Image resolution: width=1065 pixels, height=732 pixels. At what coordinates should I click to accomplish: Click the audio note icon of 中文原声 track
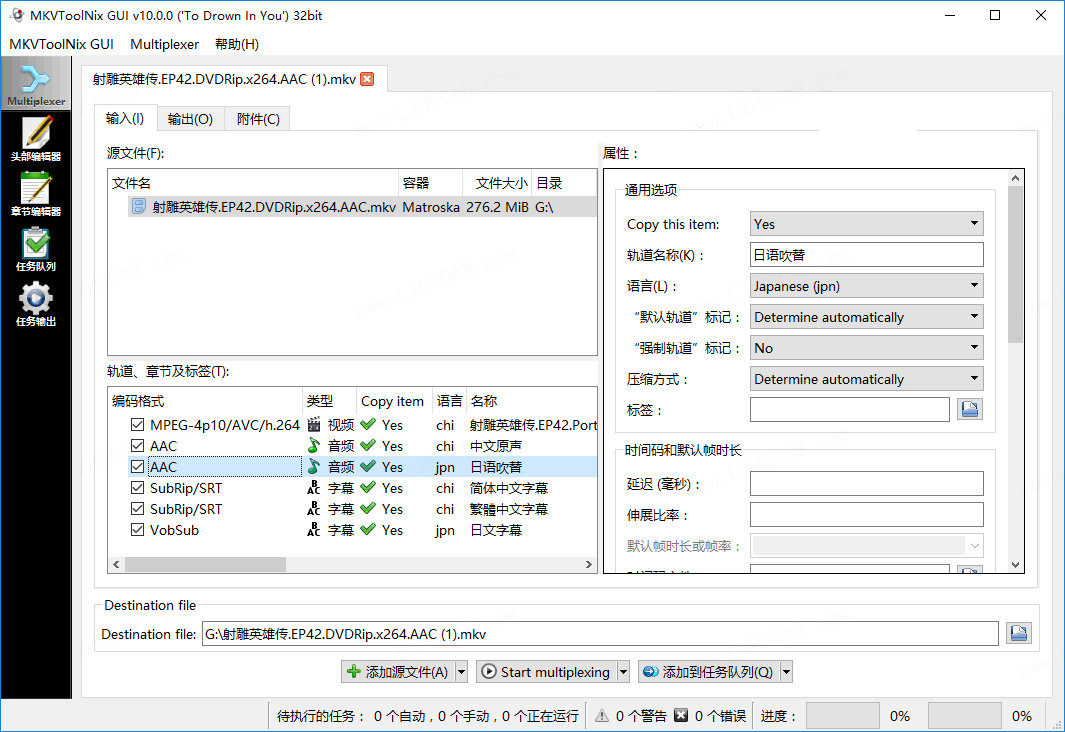(x=314, y=446)
